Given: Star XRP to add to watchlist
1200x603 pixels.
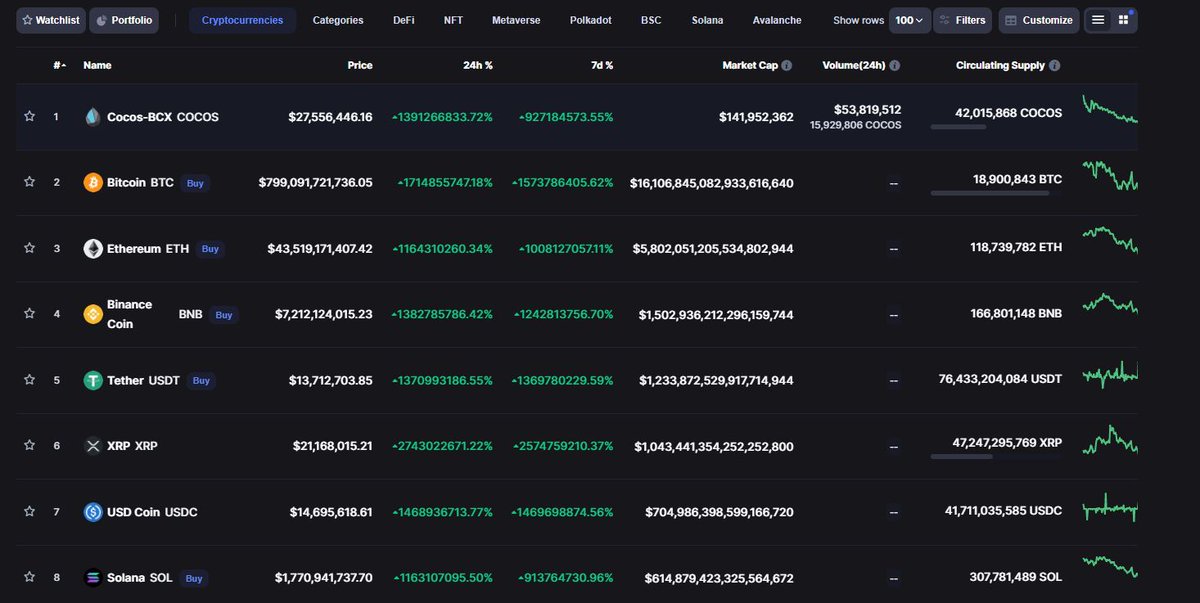Looking at the screenshot, I should point(29,445).
